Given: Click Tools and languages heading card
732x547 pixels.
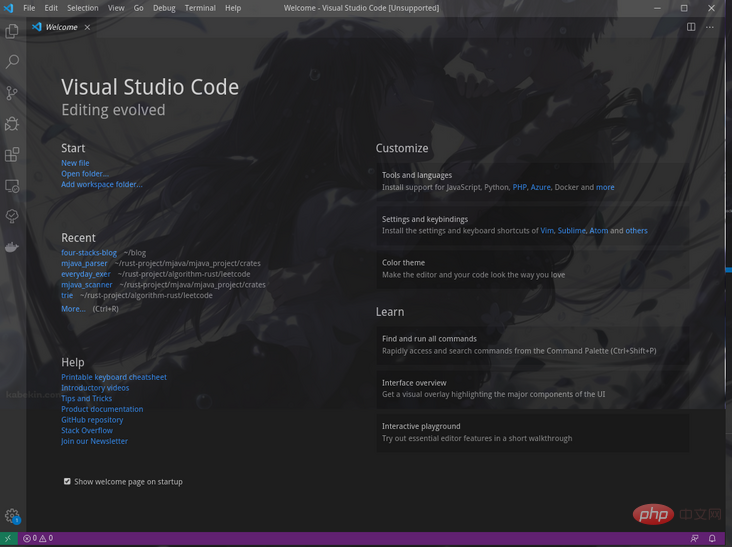Looking at the screenshot, I should click(x=533, y=181).
